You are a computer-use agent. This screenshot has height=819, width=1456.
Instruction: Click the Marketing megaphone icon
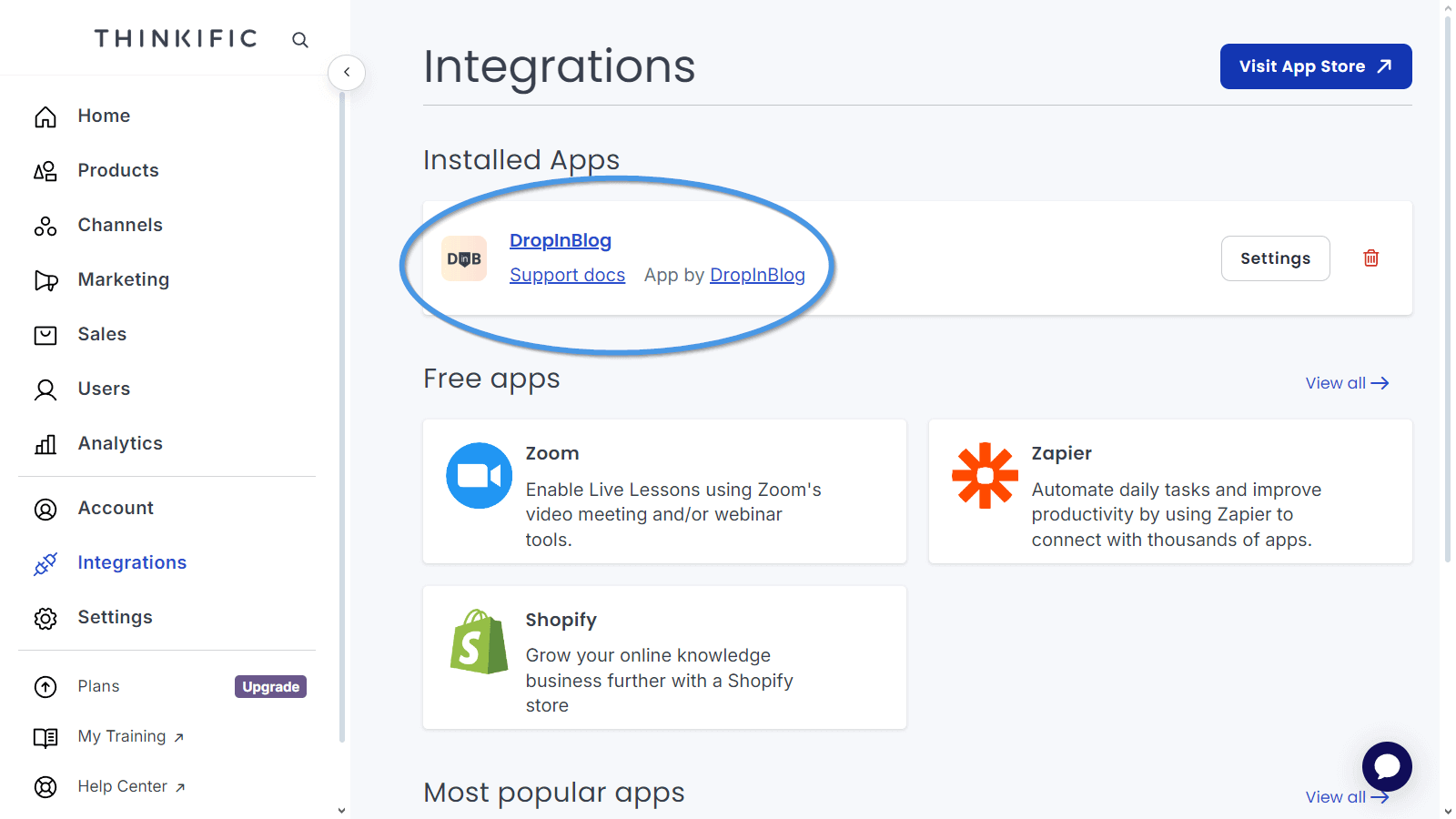(45, 280)
